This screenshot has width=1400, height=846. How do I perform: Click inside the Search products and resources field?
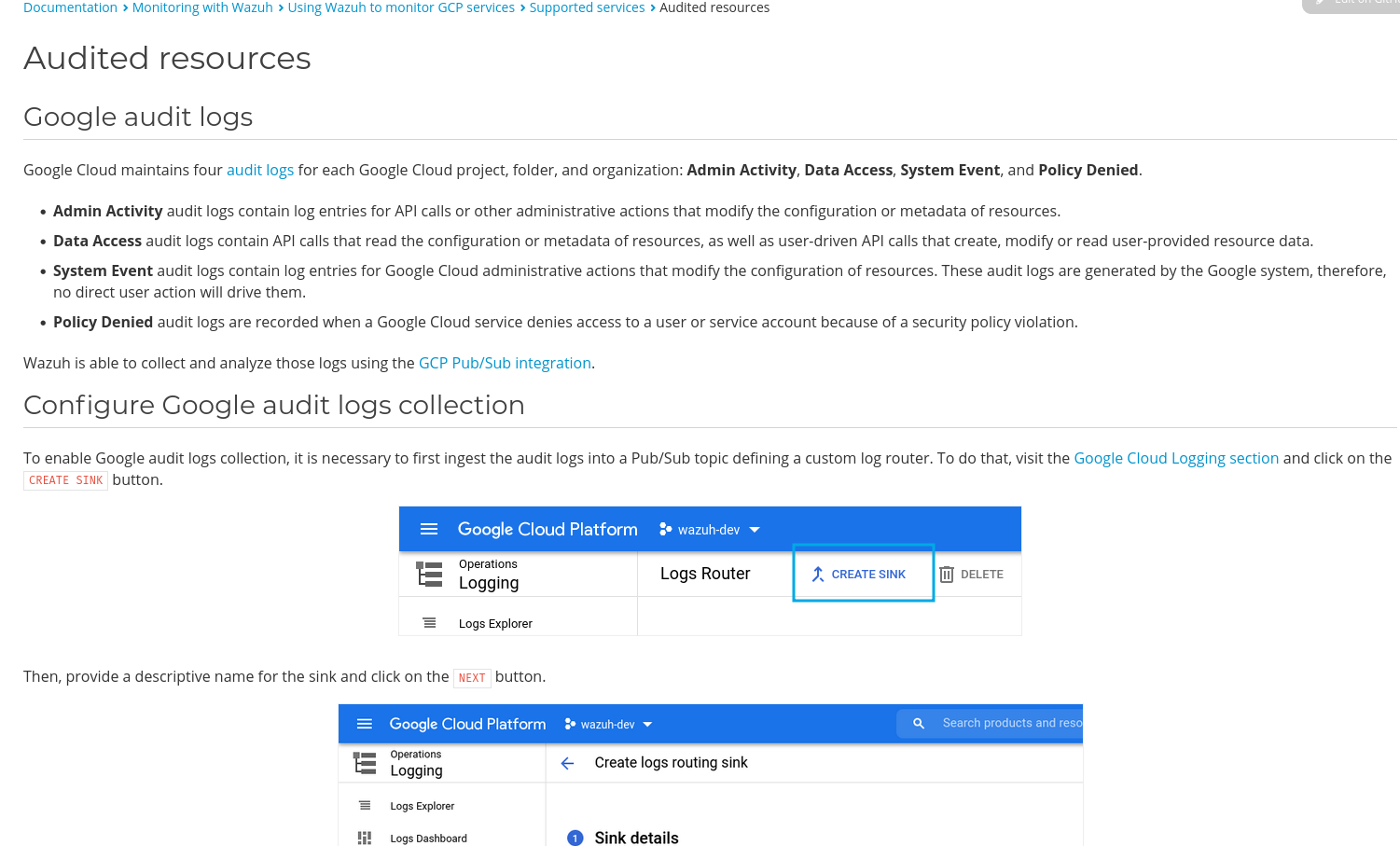point(1012,723)
